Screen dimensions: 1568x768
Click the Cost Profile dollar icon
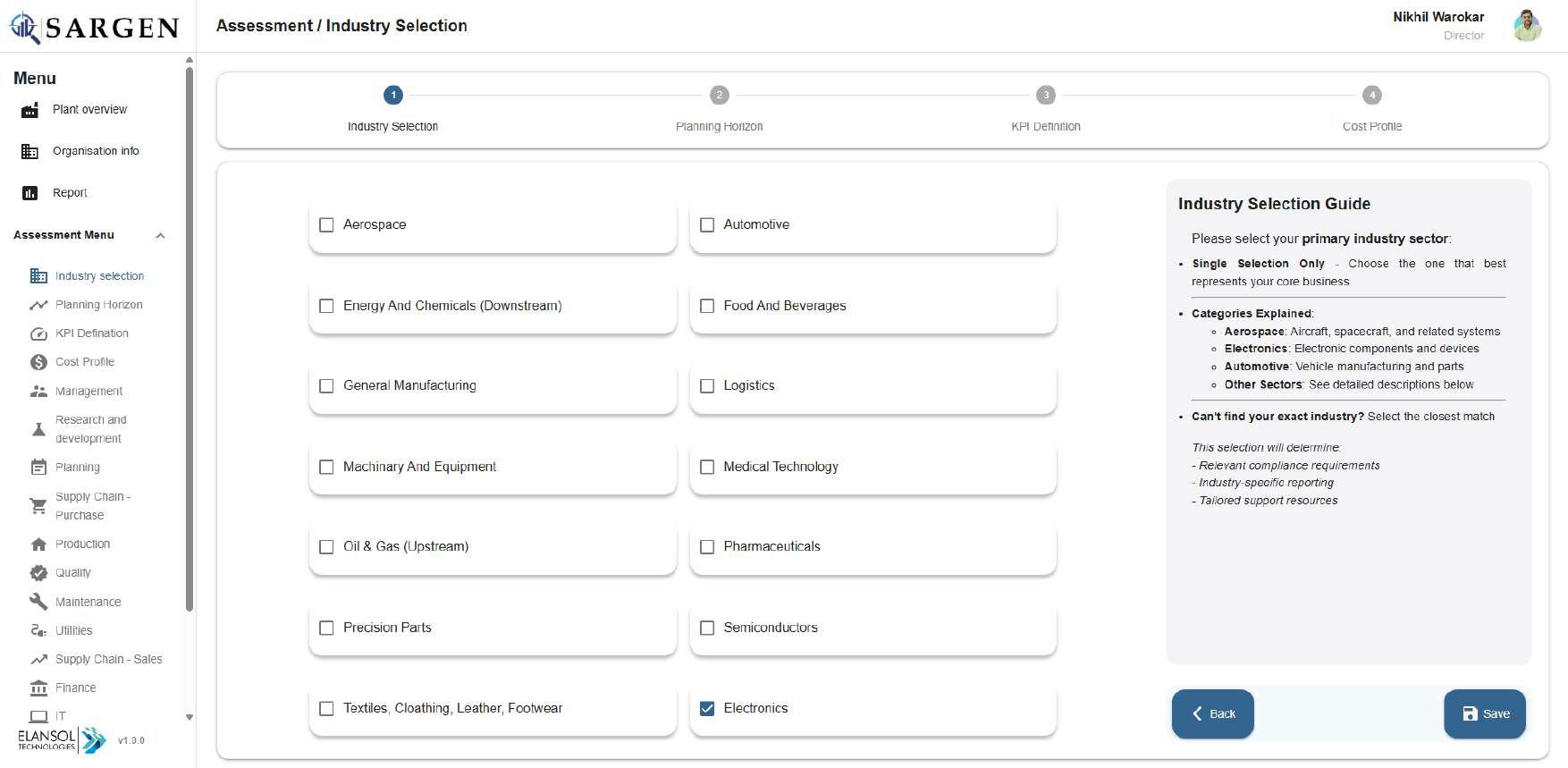coord(38,362)
